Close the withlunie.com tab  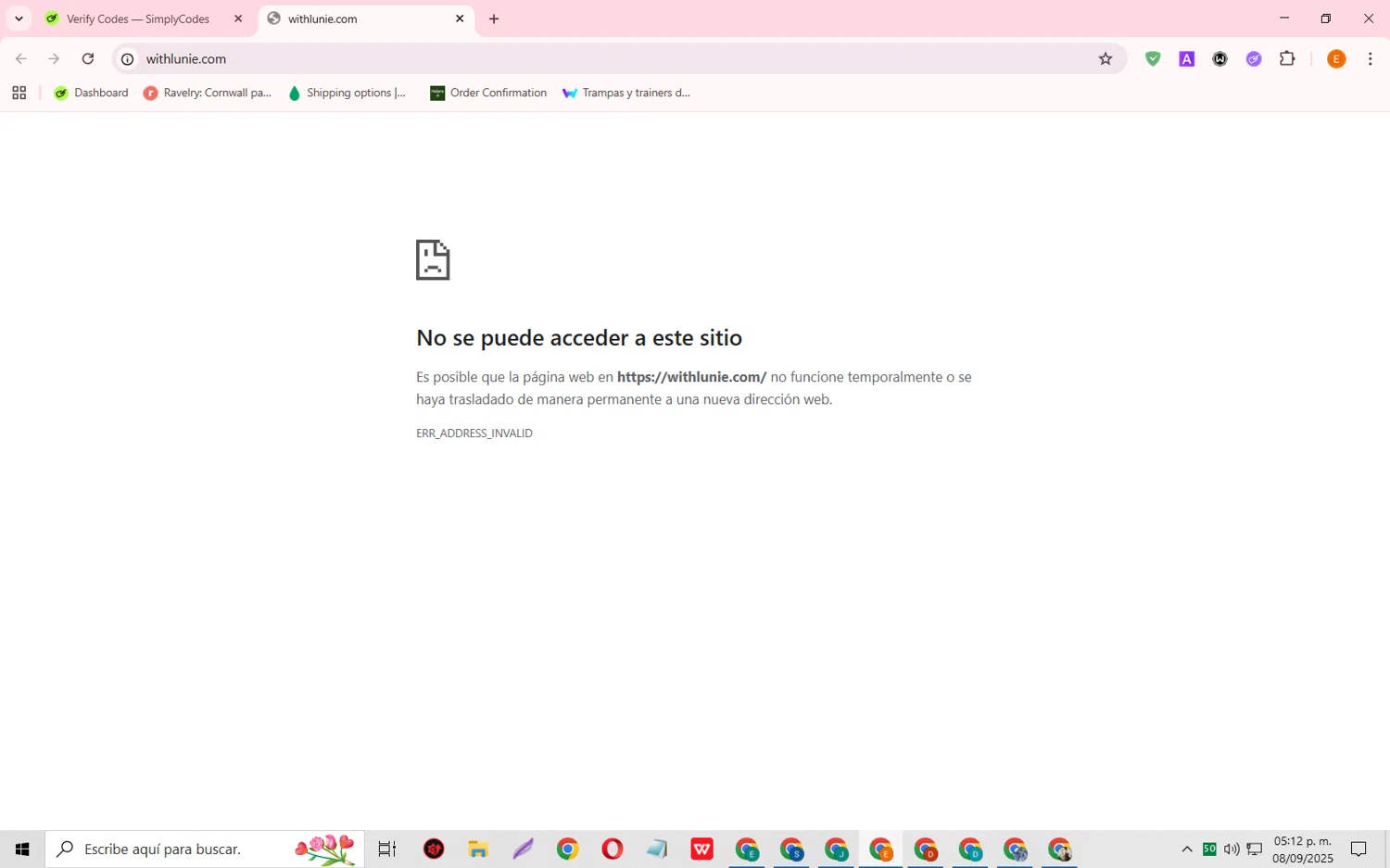click(x=460, y=19)
